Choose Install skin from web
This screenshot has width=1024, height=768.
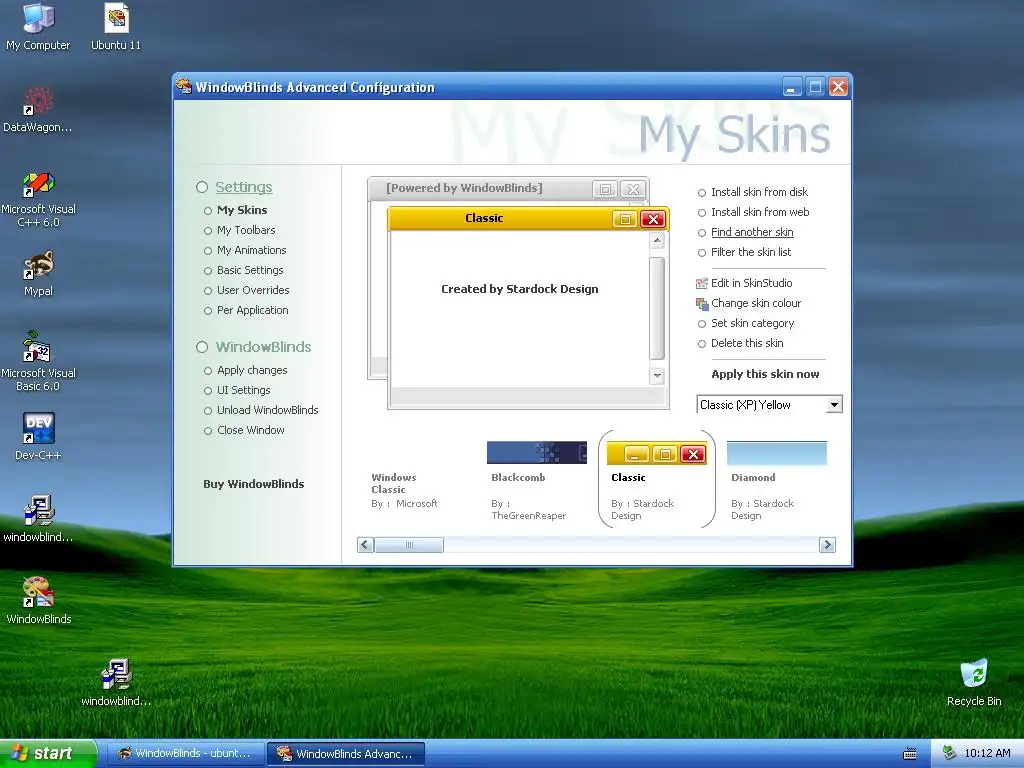click(760, 212)
